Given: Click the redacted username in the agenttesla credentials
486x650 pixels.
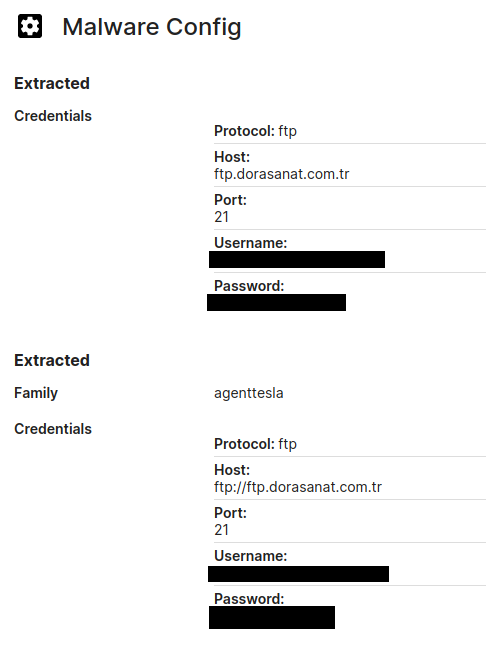Looking at the screenshot, I should pos(298,574).
